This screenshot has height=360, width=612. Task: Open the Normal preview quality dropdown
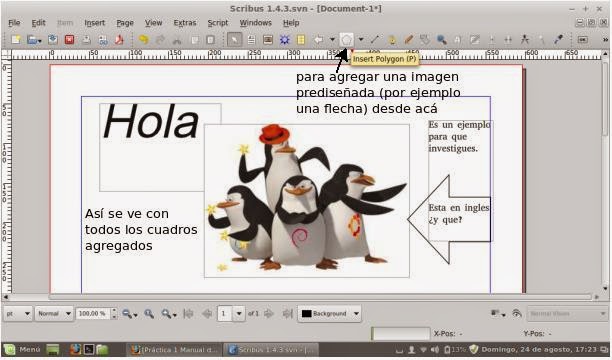pyautogui.click(x=54, y=314)
